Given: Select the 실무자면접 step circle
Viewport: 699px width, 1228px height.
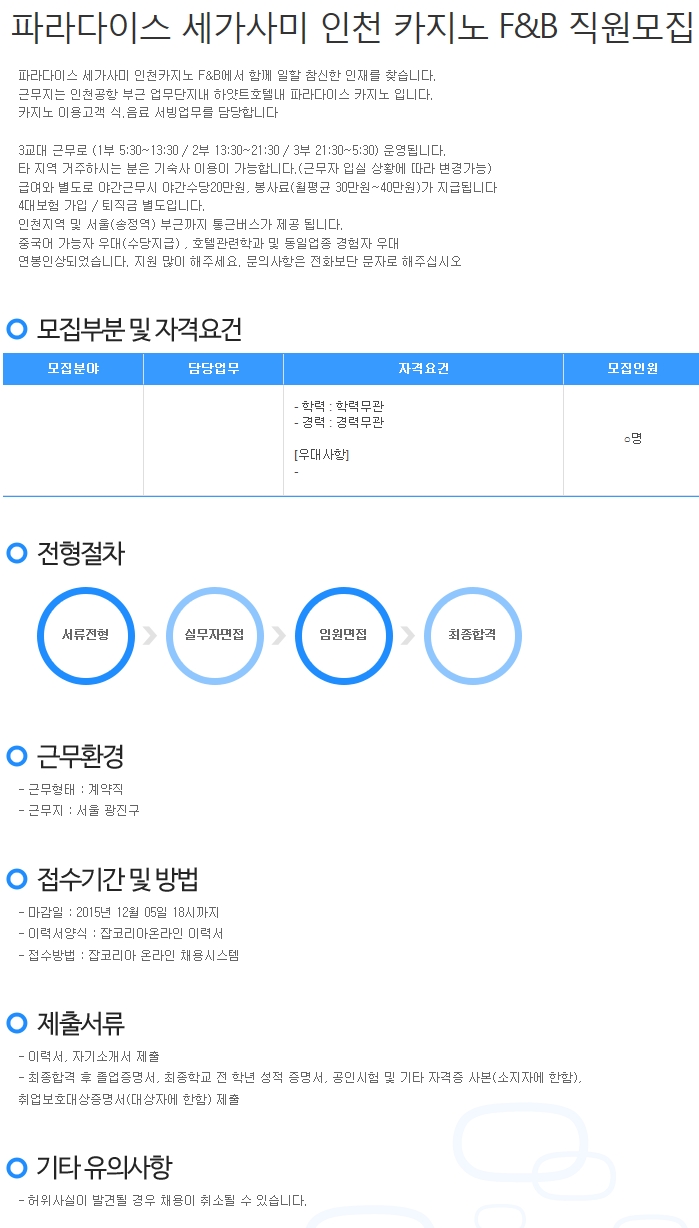Looking at the screenshot, I should pos(214,636).
